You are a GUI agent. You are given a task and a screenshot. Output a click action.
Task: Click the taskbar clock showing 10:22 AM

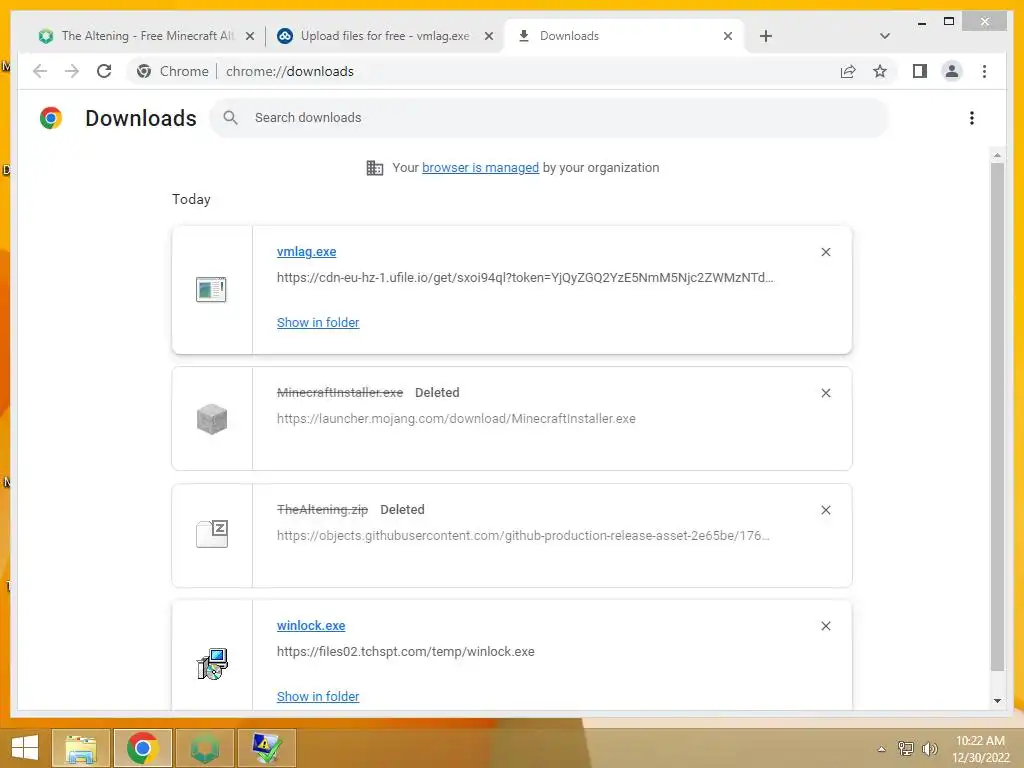click(x=980, y=749)
